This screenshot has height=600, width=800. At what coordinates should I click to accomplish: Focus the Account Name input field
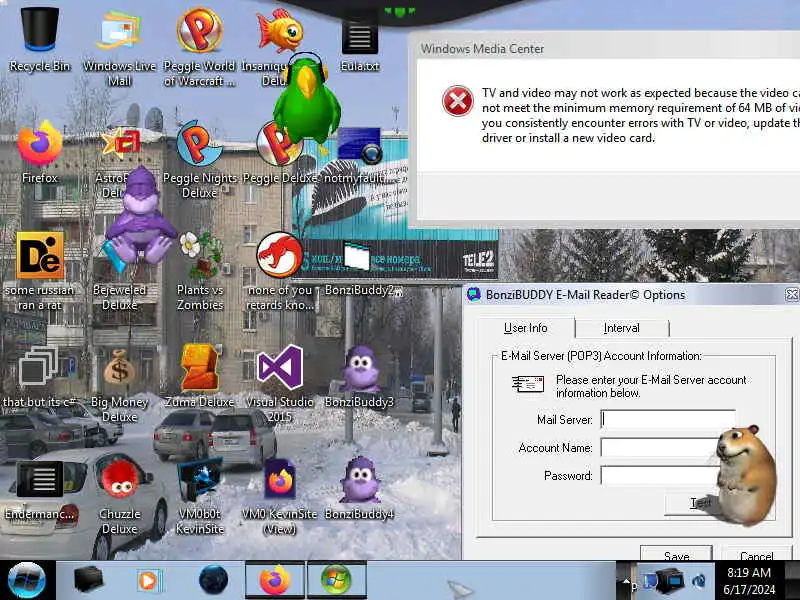(661, 447)
